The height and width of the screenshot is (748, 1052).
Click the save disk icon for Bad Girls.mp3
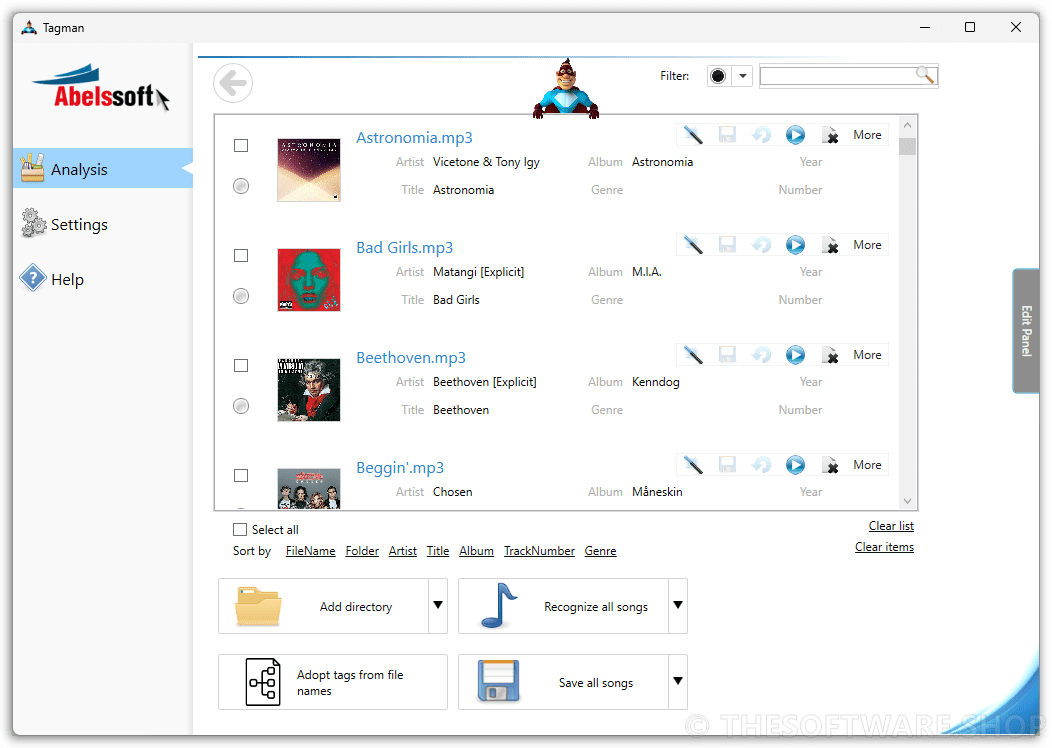727,245
